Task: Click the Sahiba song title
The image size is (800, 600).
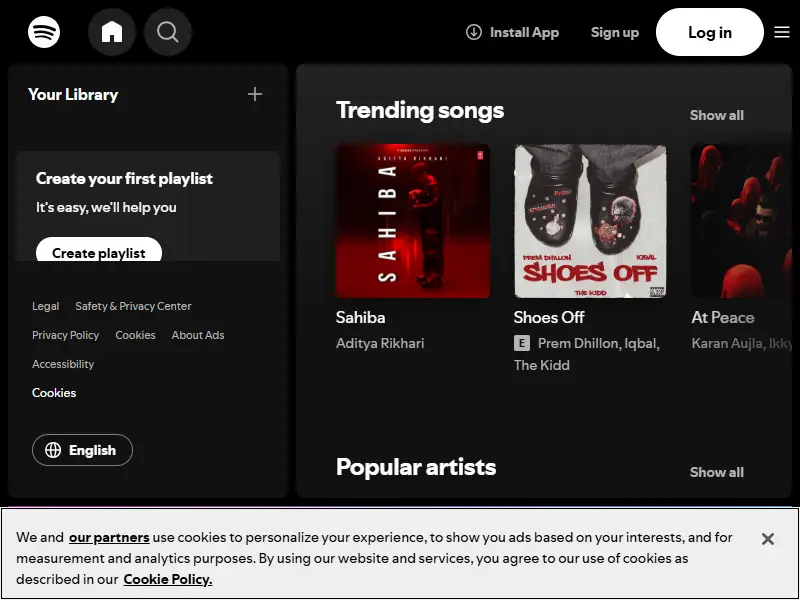Action: [360, 318]
